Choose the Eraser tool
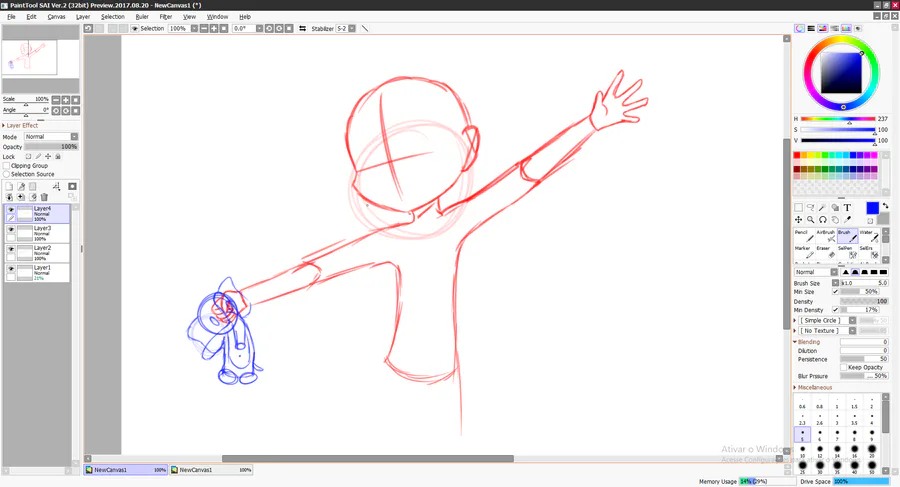This screenshot has height=487, width=900. pyautogui.click(x=825, y=252)
